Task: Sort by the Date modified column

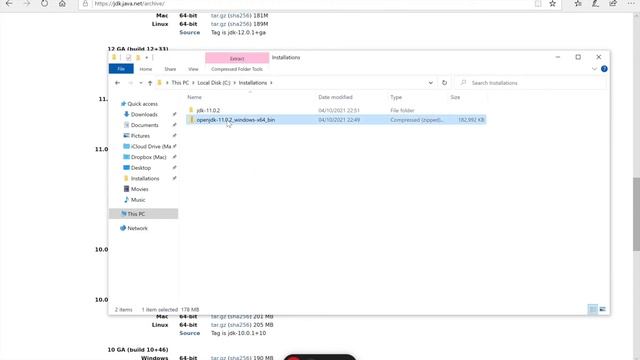Action: click(336, 97)
